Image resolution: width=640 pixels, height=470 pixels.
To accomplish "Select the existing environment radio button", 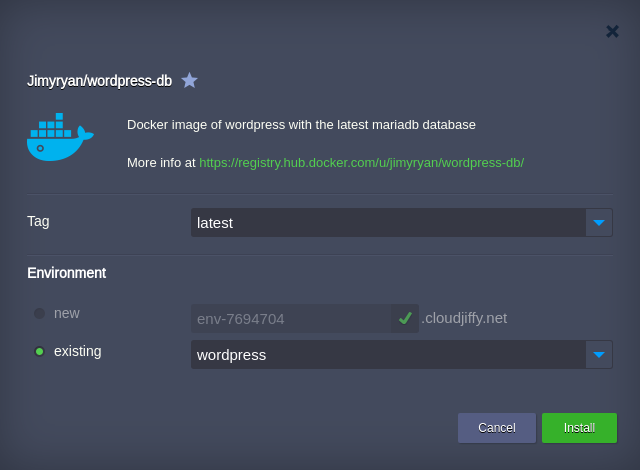I will click(40, 351).
